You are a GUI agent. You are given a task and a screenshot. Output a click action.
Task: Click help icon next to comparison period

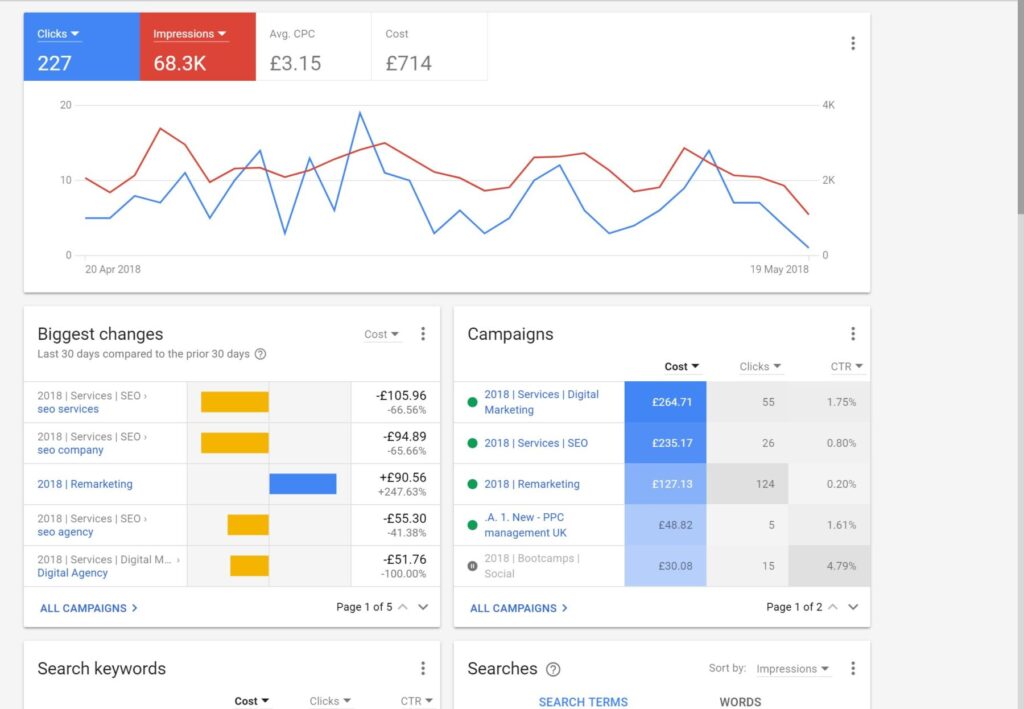[260, 354]
